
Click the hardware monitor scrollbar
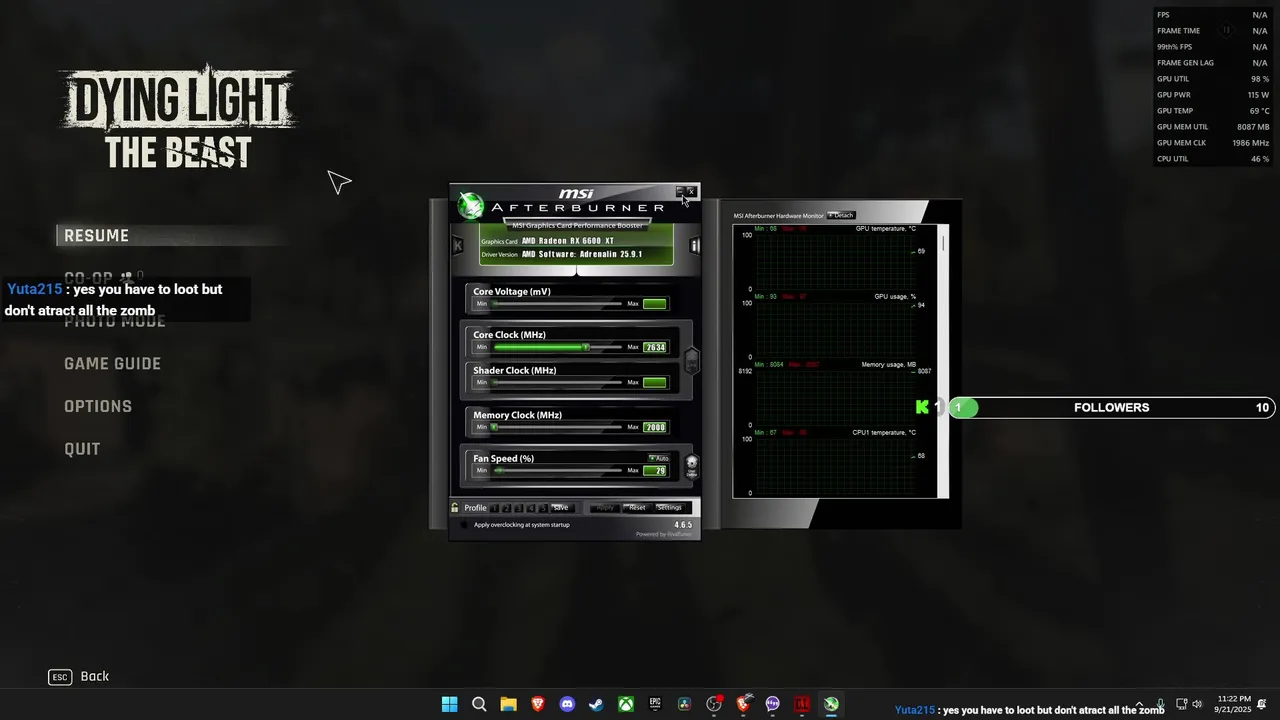pos(943,360)
